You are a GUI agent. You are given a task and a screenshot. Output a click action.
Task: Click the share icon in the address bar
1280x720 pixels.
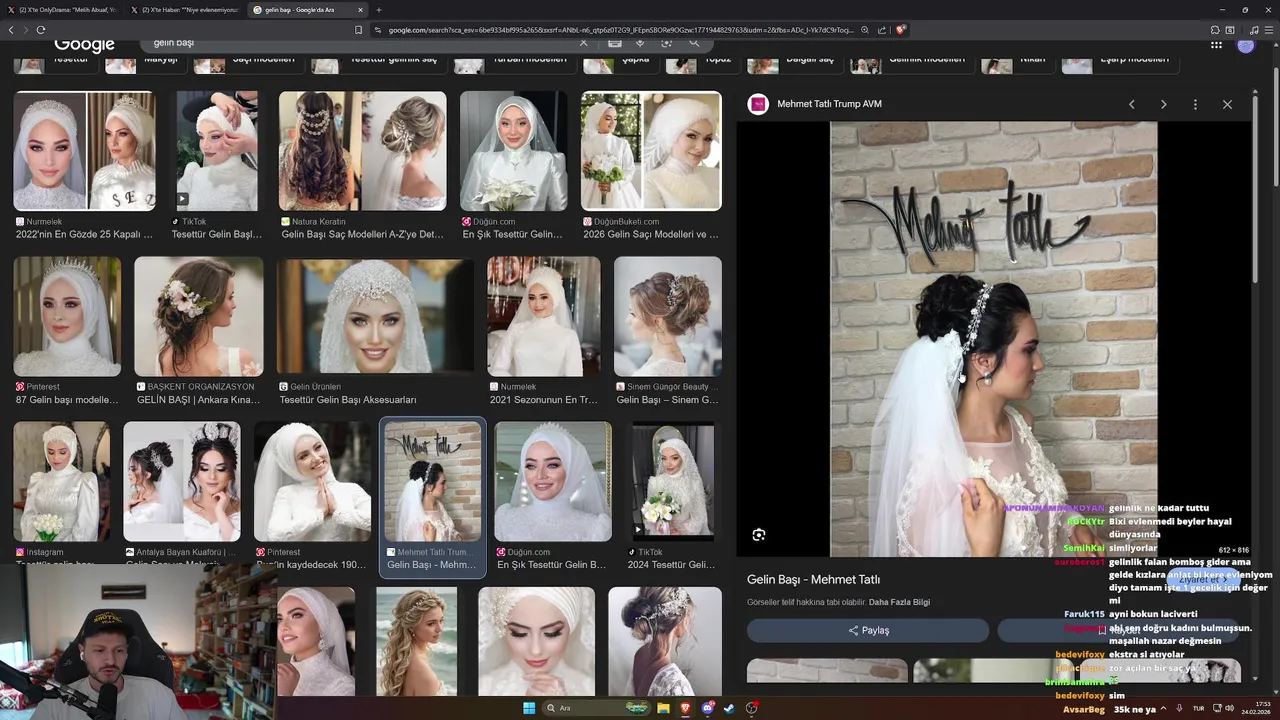[882, 30]
